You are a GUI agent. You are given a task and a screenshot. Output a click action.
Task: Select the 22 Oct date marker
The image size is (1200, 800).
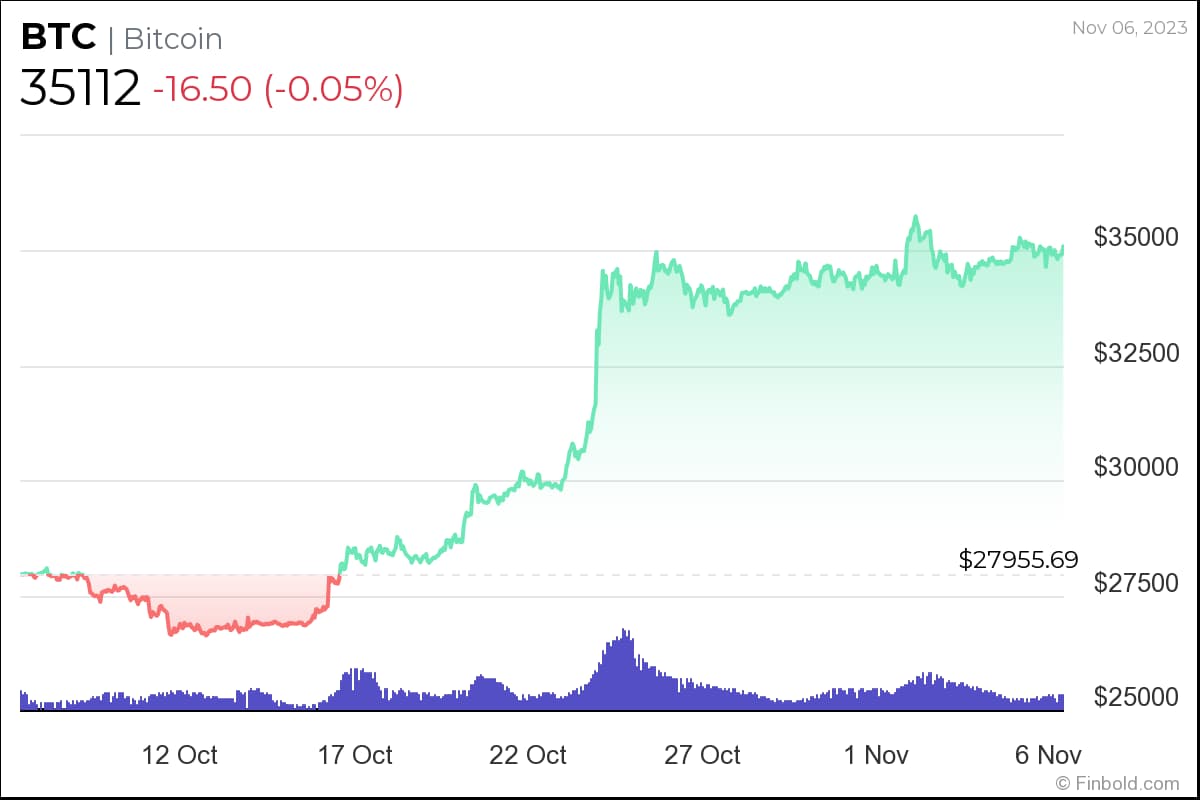pyautogui.click(x=529, y=753)
